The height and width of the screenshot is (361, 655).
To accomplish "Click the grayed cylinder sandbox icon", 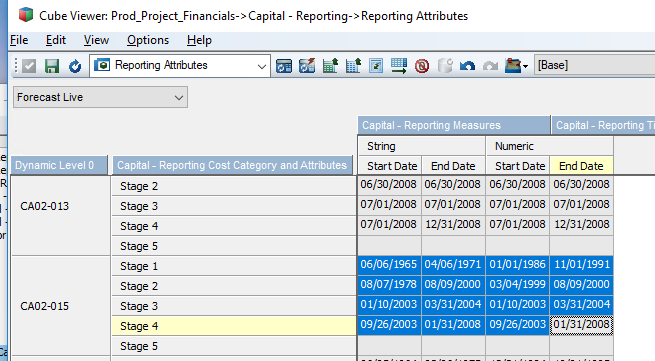I will tap(445, 66).
